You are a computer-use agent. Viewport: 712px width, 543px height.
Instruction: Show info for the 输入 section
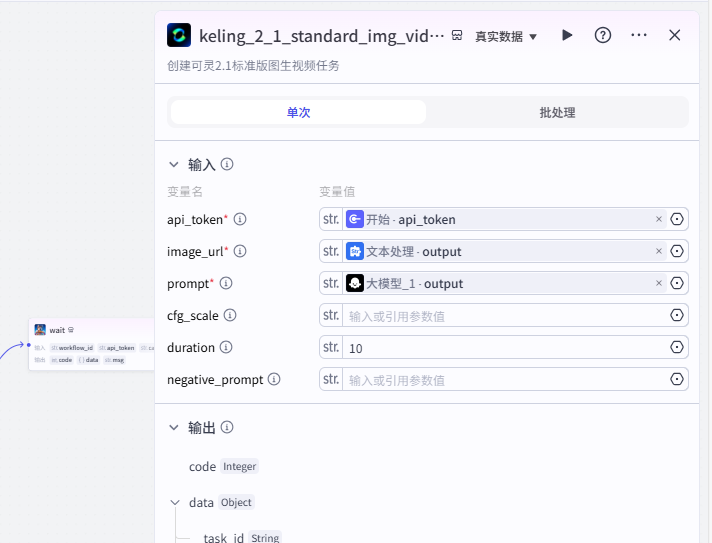tap(227, 164)
